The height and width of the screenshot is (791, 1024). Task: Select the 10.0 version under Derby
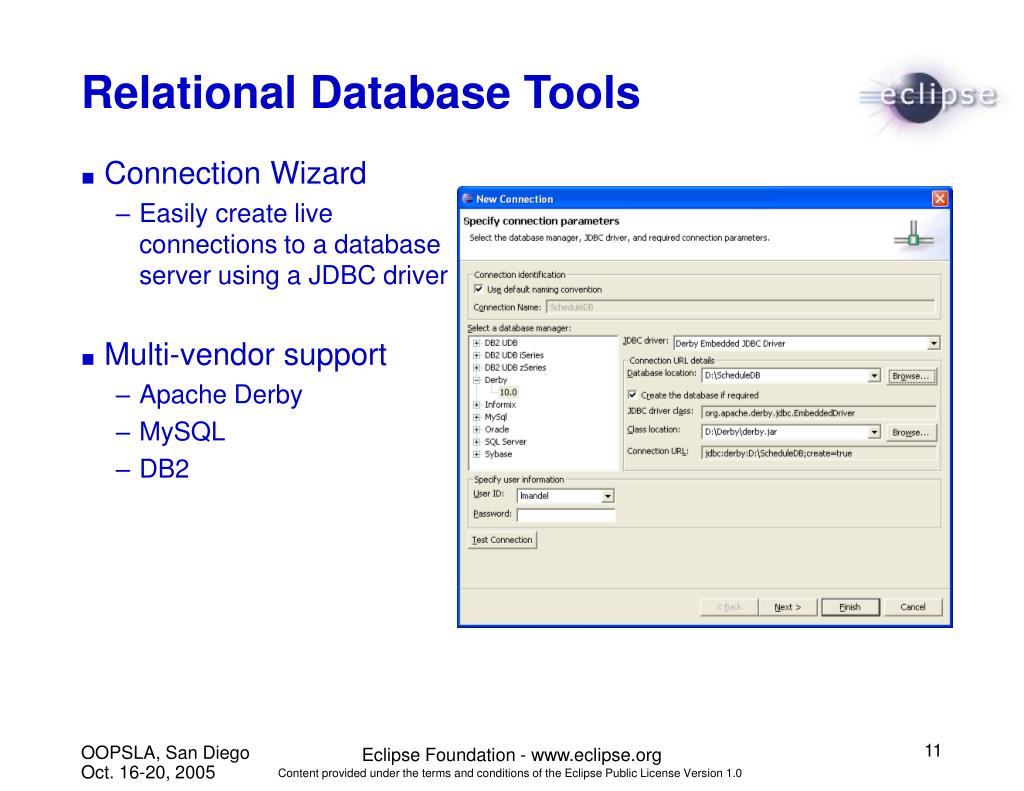coord(508,393)
